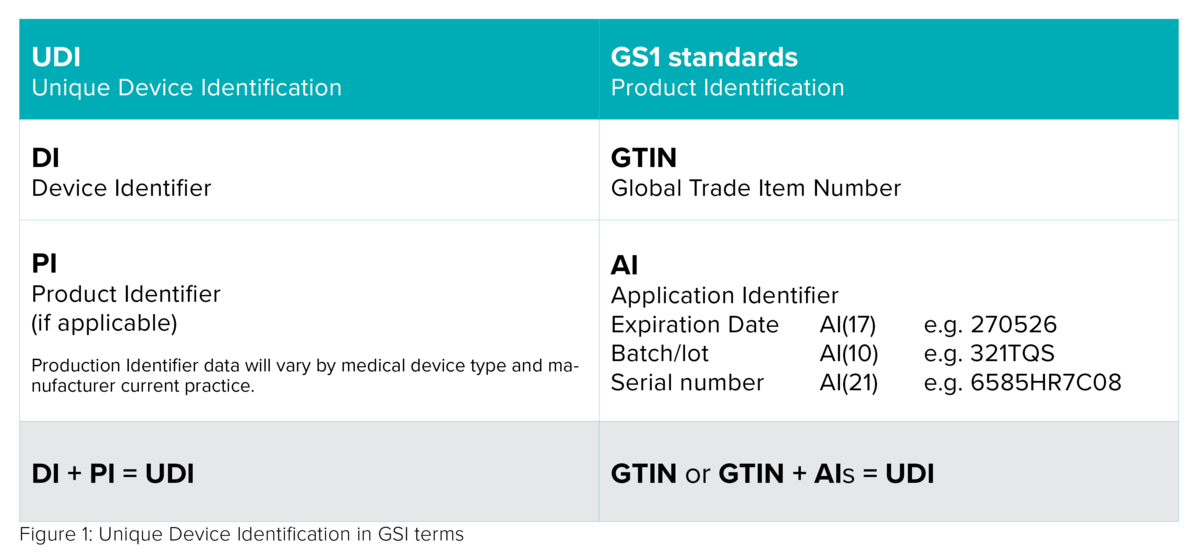This screenshot has height=560, width=1200.
Task: Click the Production Identifier data footnote
Action: pyautogui.click(x=305, y=375)
